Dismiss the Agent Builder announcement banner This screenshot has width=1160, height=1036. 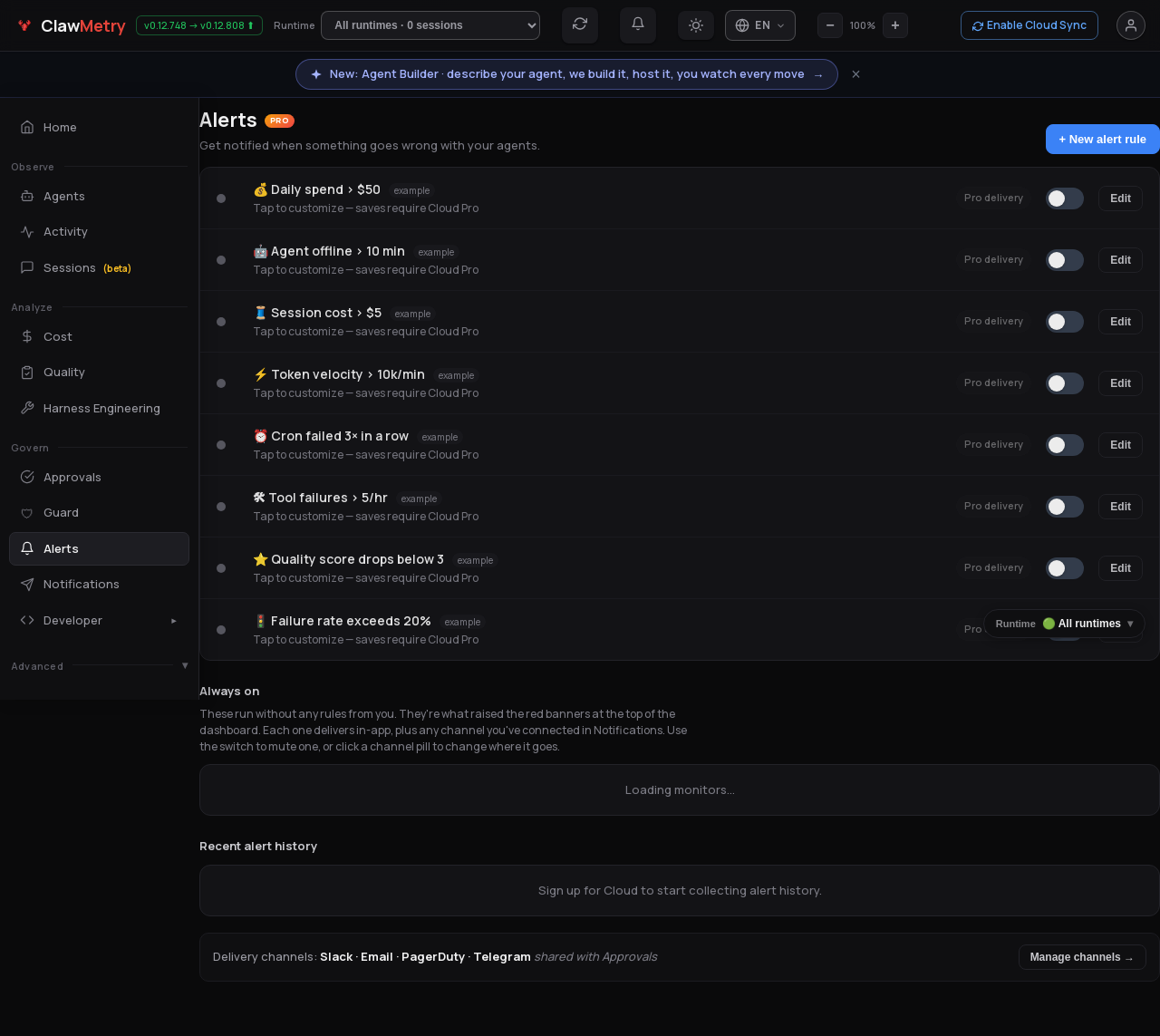click(855, 74)
